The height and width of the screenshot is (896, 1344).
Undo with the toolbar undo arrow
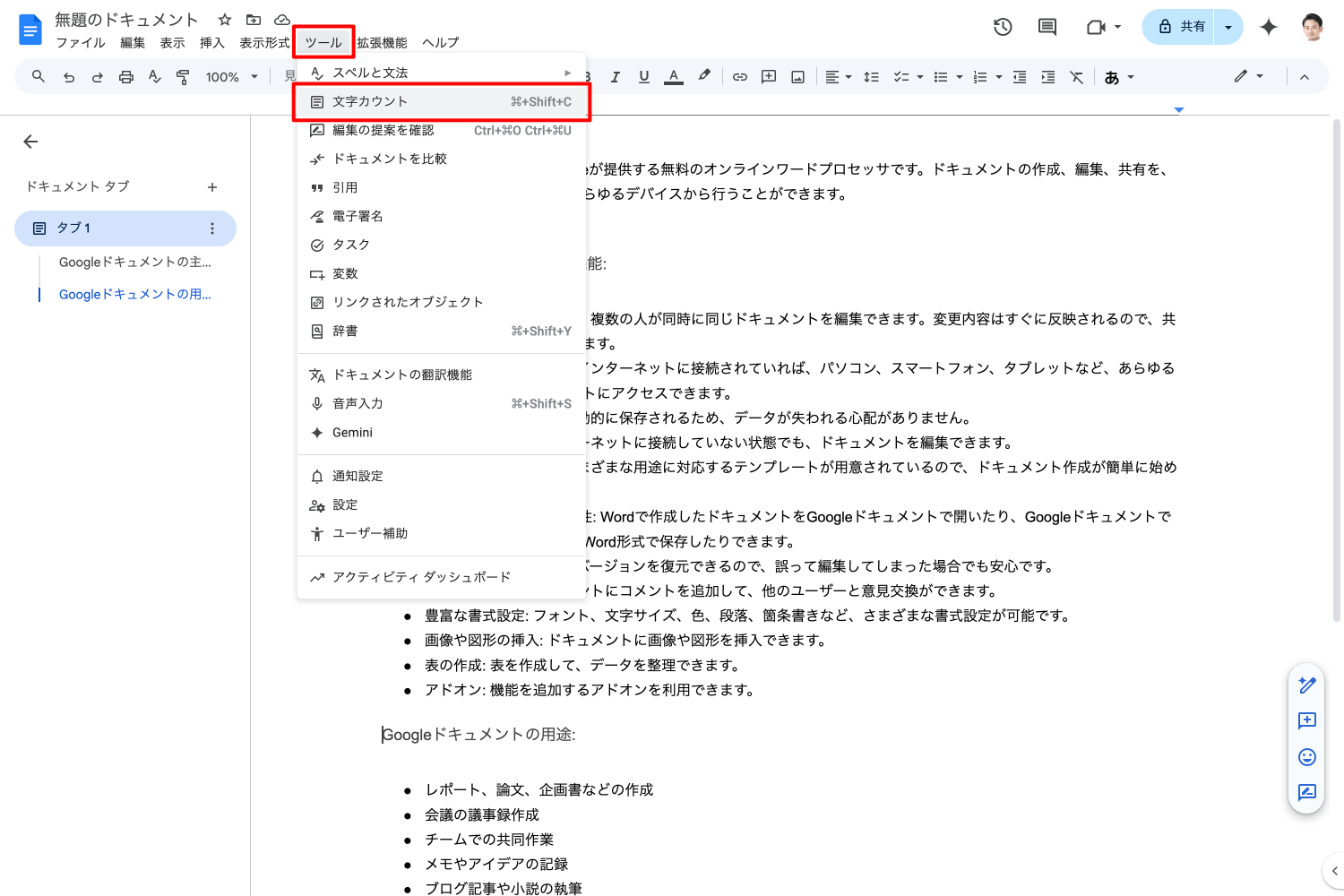[x=69, y=77]
